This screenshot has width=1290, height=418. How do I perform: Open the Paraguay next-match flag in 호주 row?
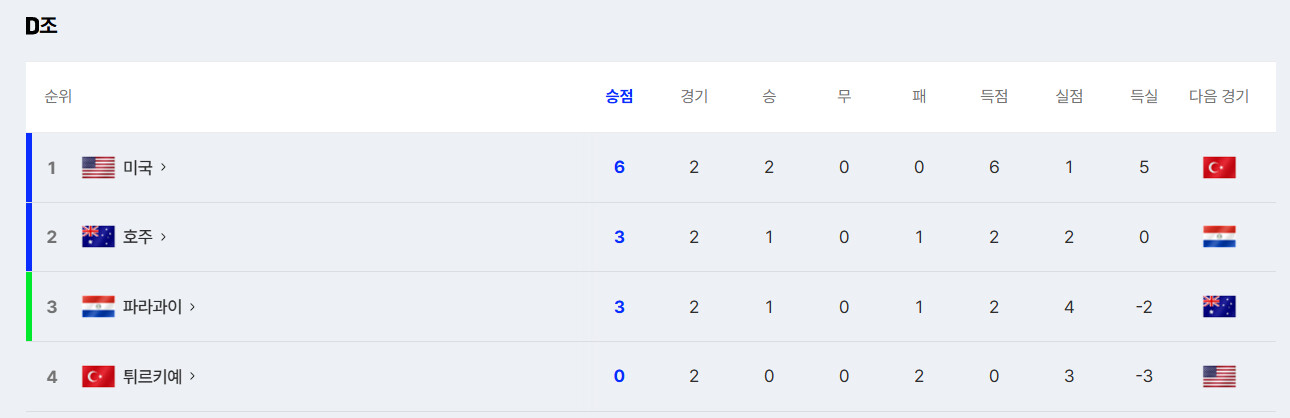click(1219, 237)
